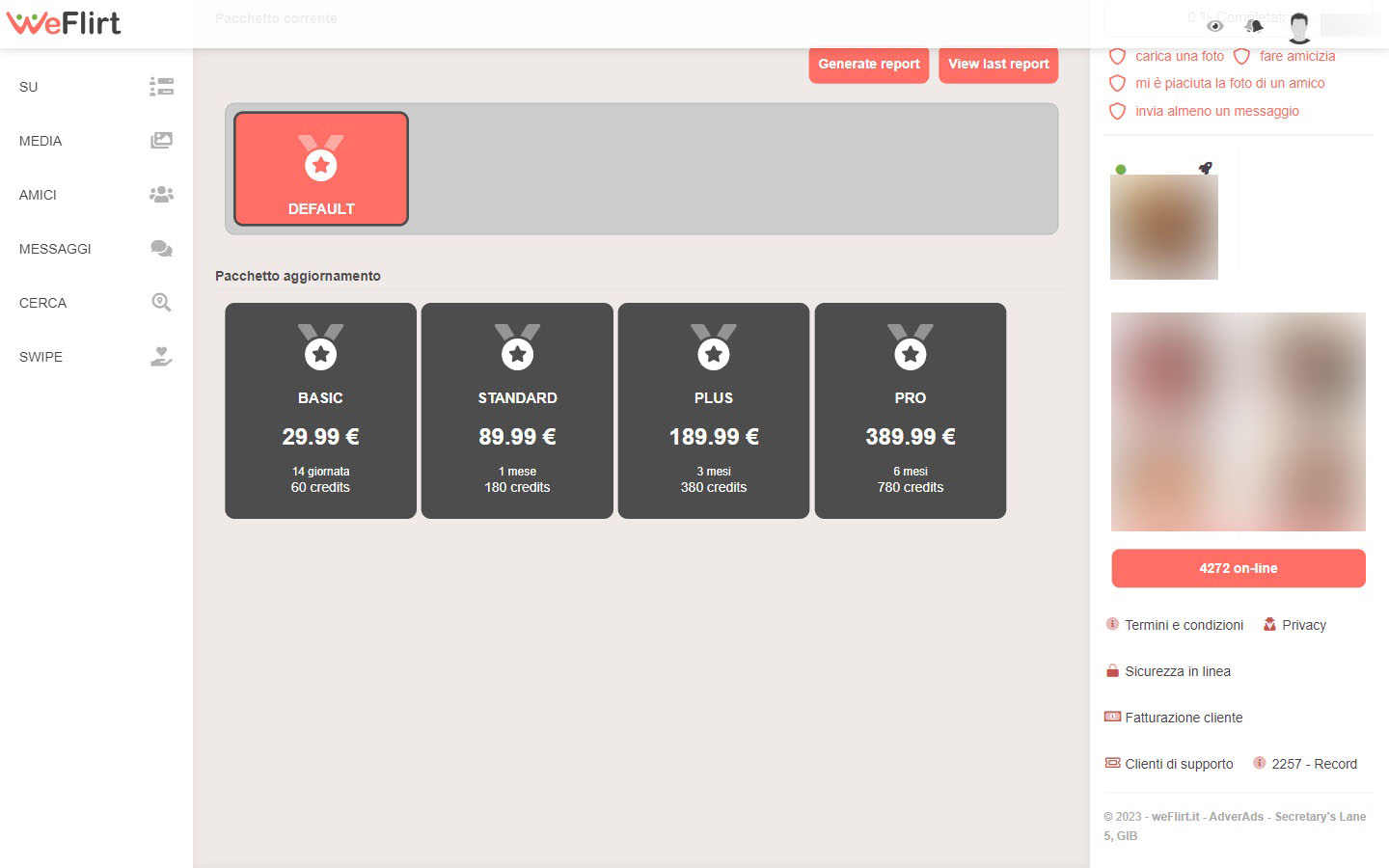Choose the BASIC 29.99 € package
The width and height of the screenshot is (1389, 868).
coord(320,411)
